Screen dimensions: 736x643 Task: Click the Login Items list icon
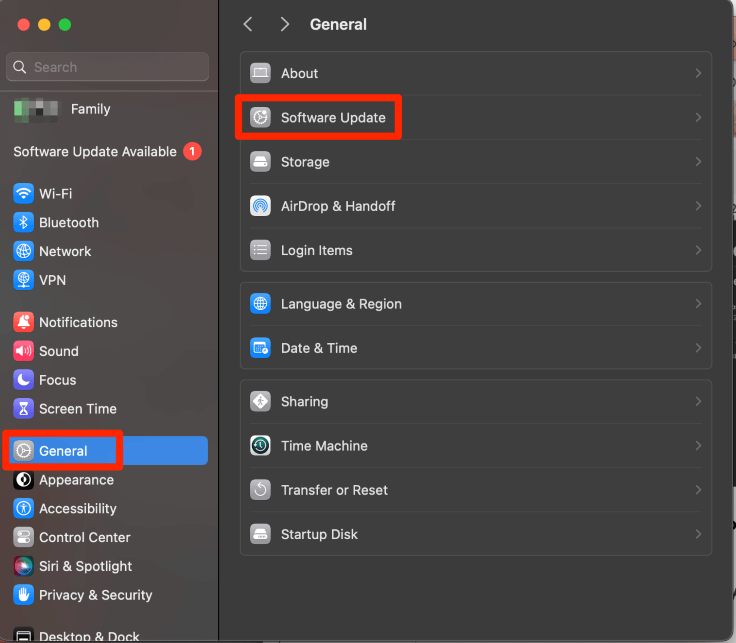260,250
